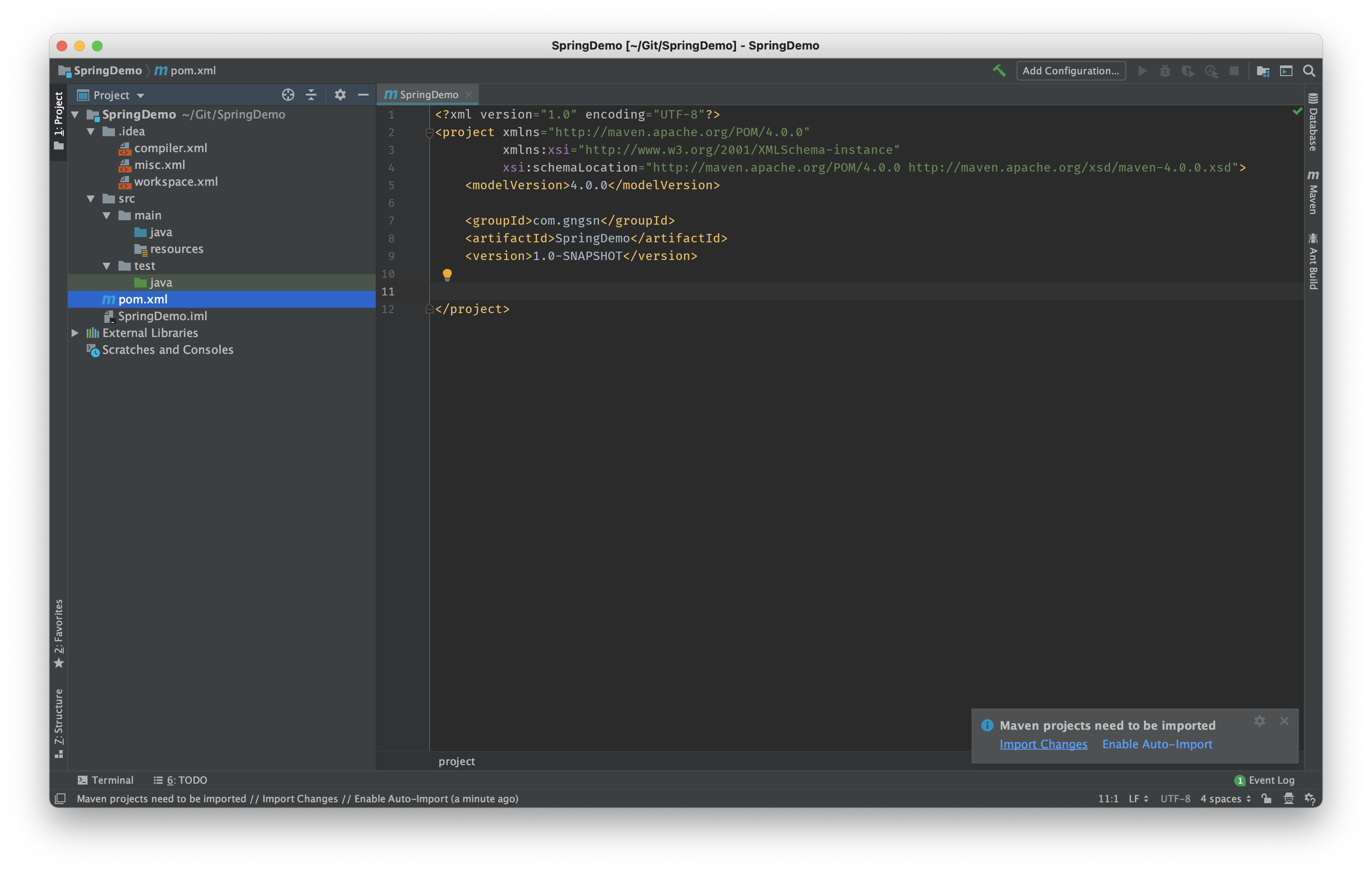Toggle tool window bars icon at bottom-left corner
Screen dimensions: 1372x873
coord(61,798)
